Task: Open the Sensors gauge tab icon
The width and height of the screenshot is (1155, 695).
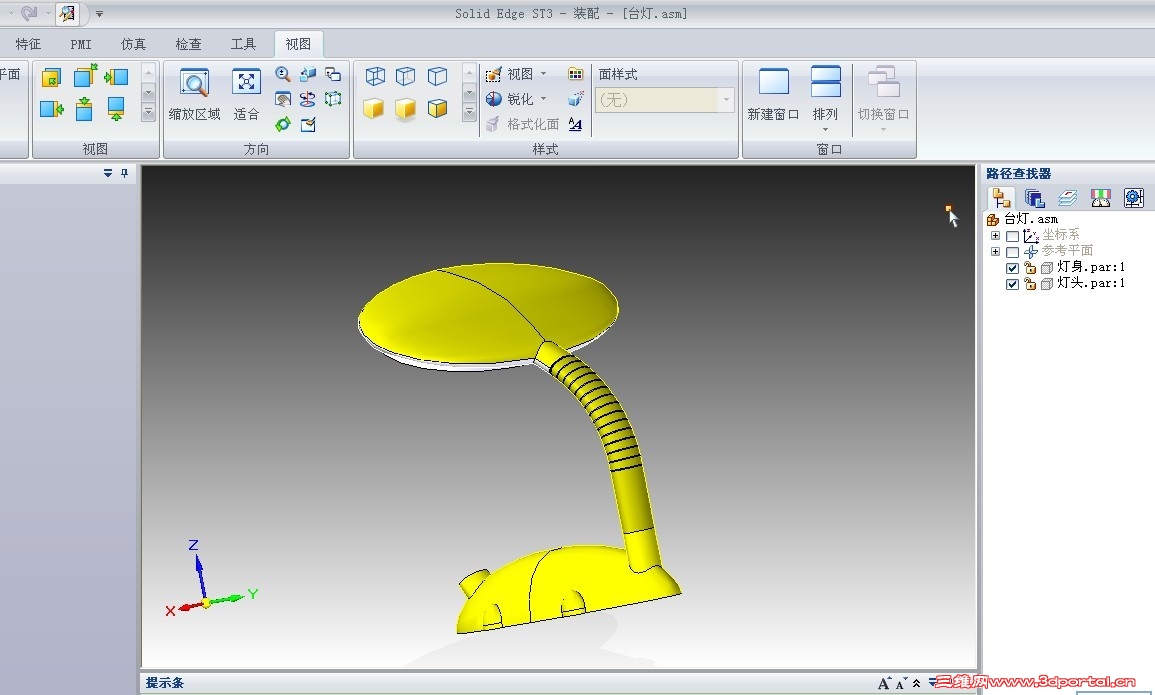Action: tap(1100, 198)
